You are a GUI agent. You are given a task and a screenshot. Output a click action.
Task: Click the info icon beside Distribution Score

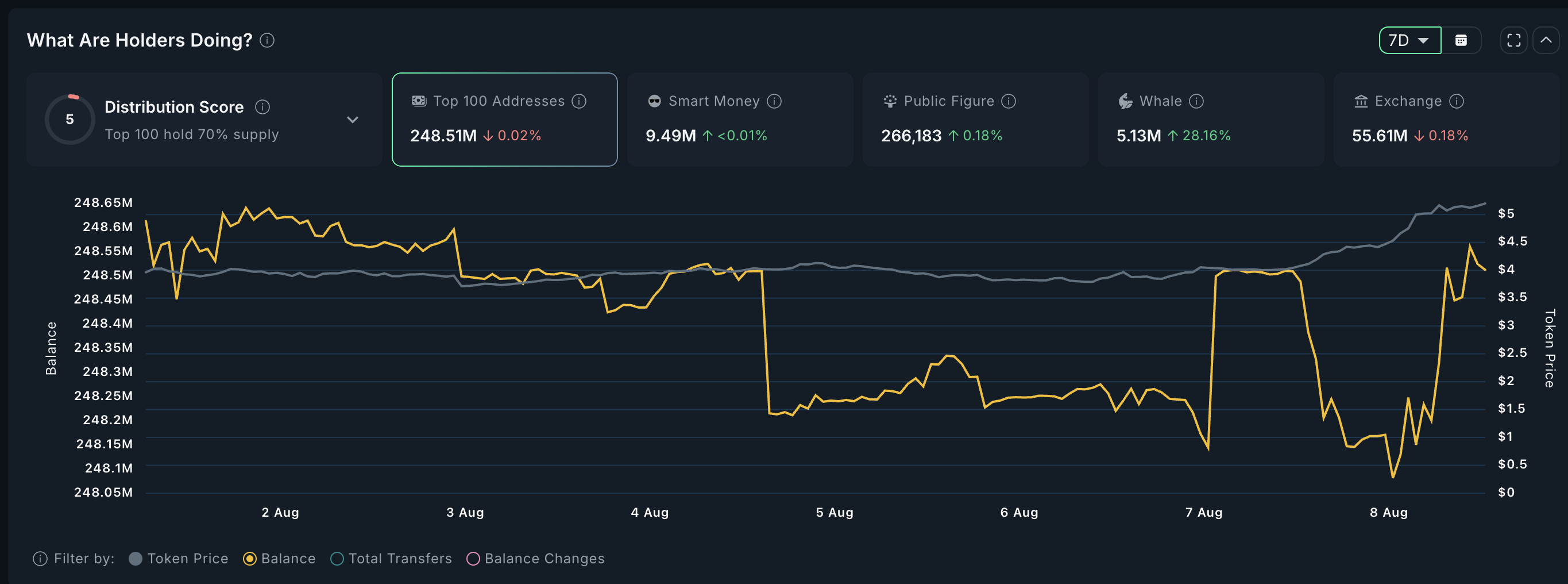[262, 106]
